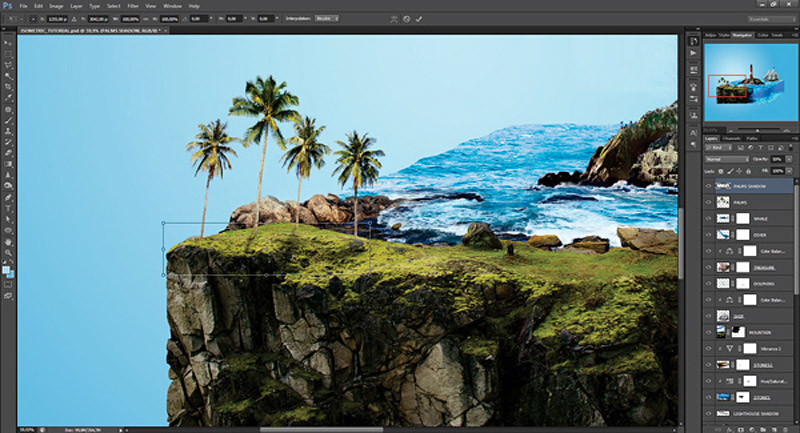Select the Move tool
This screenshot has height=433, width=800.
click(x=8, y=43)
